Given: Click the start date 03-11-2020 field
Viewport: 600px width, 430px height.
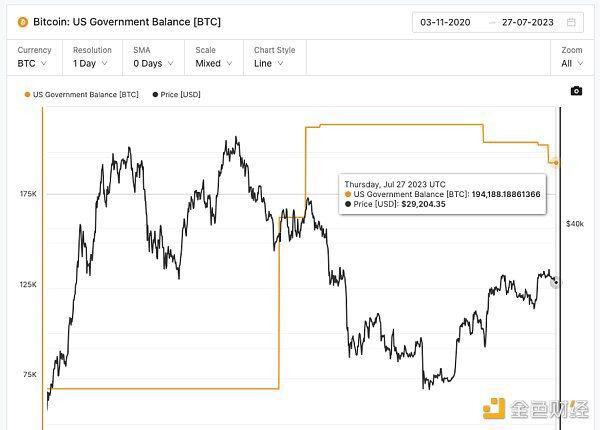Looking at the screenshot, I should (445, 22).
